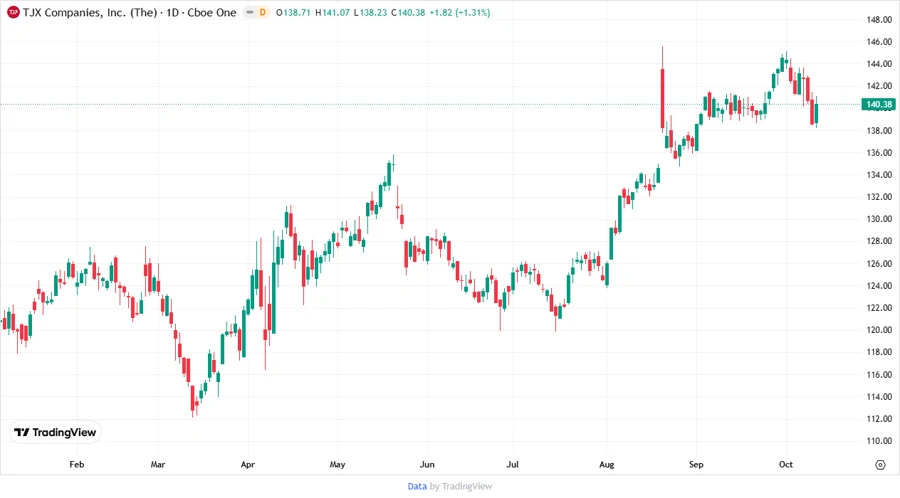Image resolution: width=900 pixels, height=498 pixels.
Task: Click the 134.00 price axis label
Action: coord(879,174)
